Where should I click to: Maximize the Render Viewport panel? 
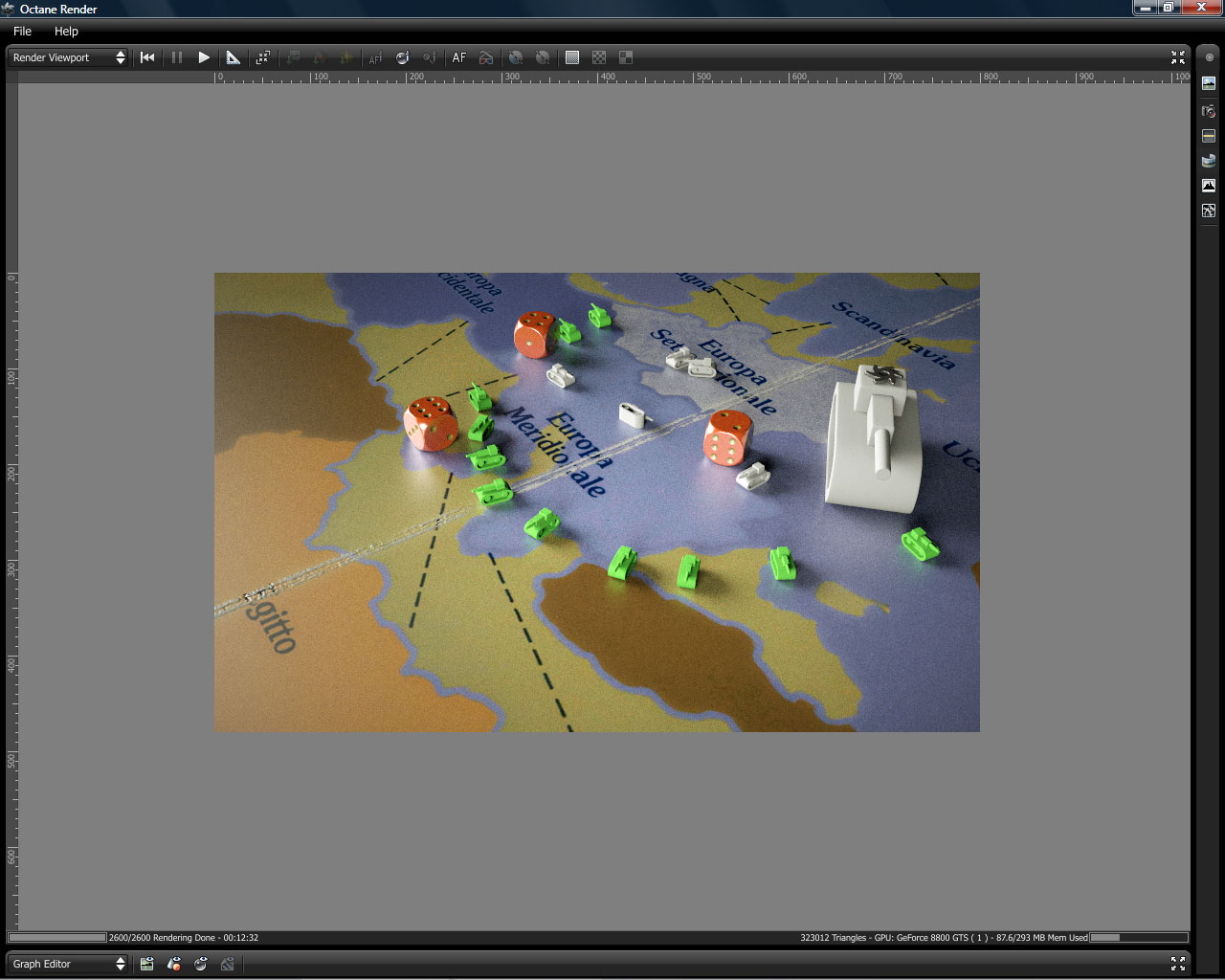(1178, 57)
